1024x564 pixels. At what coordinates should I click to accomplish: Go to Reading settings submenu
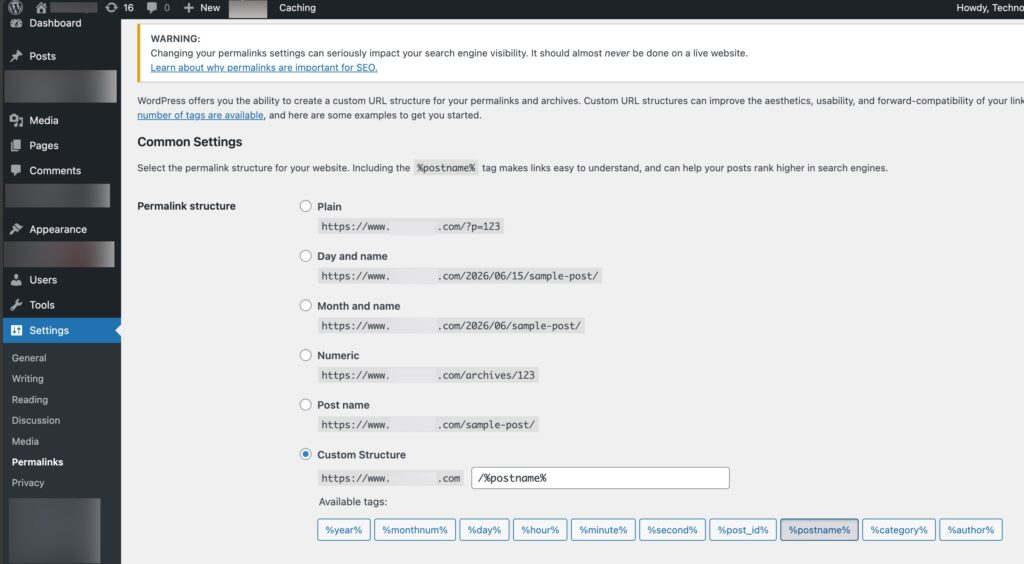tap(29, 400)
